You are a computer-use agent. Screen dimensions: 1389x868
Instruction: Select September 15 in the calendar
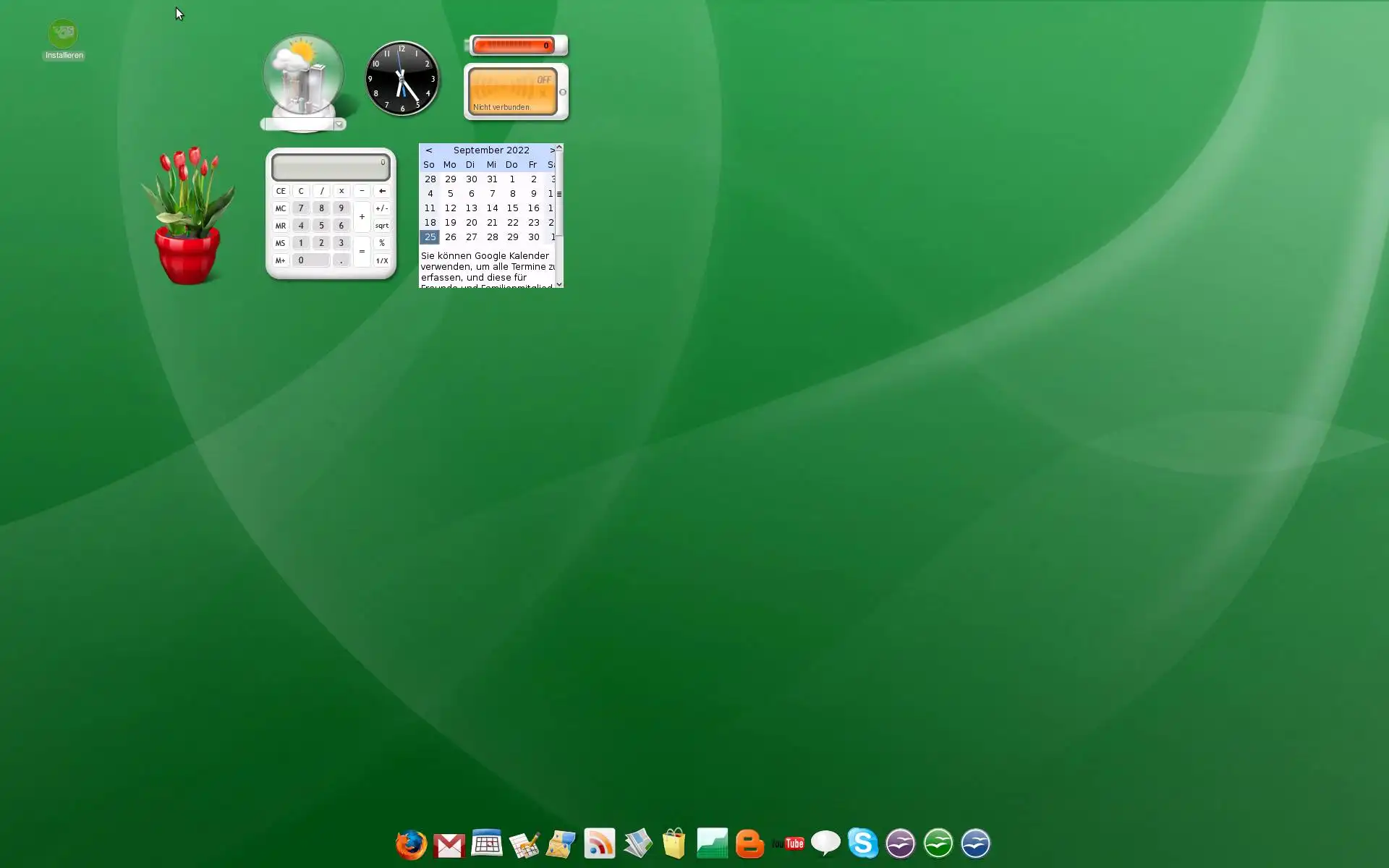[512, 208]
